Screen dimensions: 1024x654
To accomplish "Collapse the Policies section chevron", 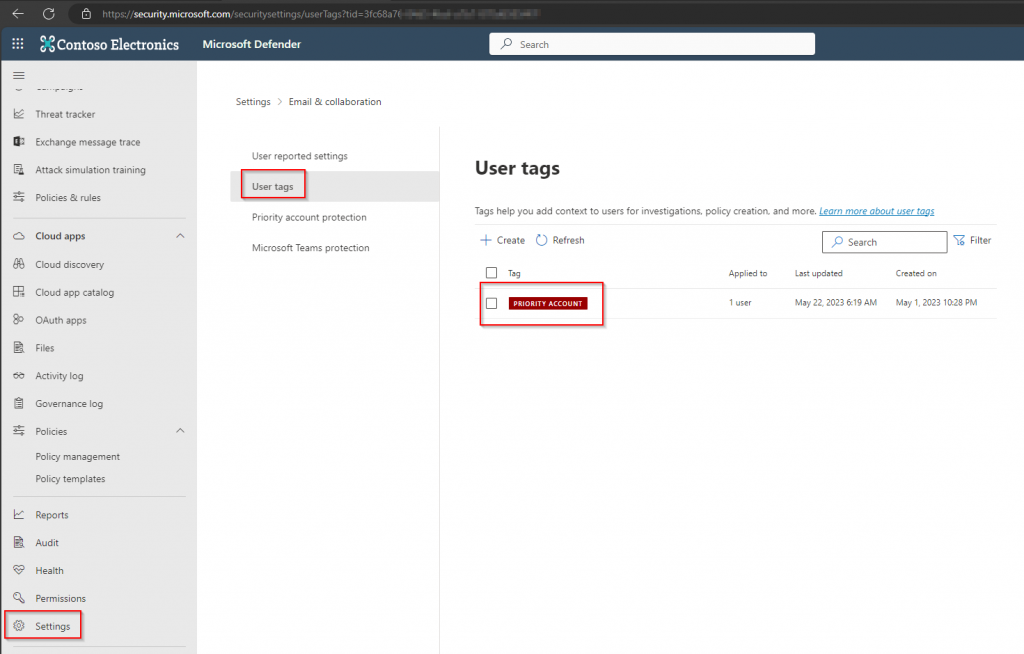I will tap(180, 431).
